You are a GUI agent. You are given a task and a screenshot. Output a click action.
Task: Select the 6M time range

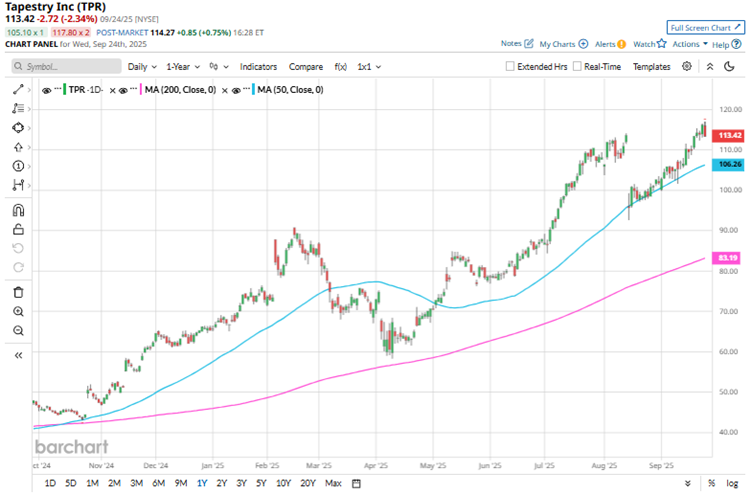pyautogui.click(x=158, y=484)
